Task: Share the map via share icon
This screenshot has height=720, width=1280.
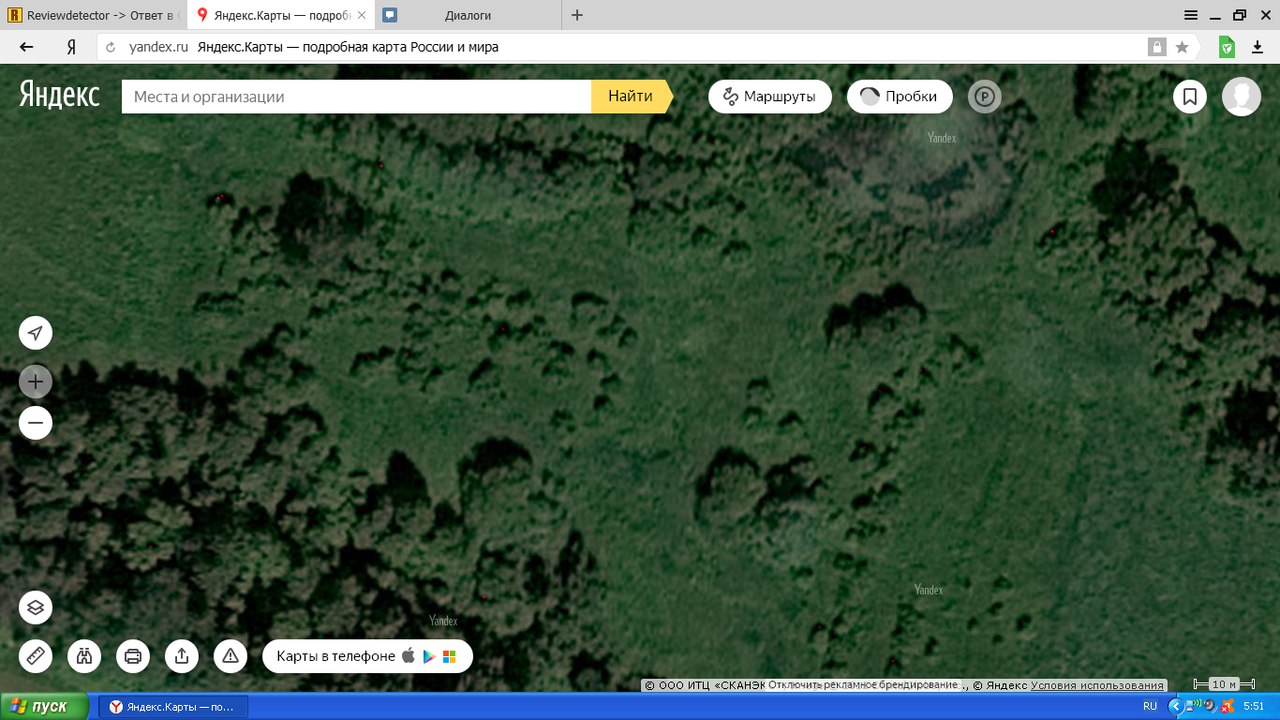Action: pyautogui.click(x=181, y=656)
